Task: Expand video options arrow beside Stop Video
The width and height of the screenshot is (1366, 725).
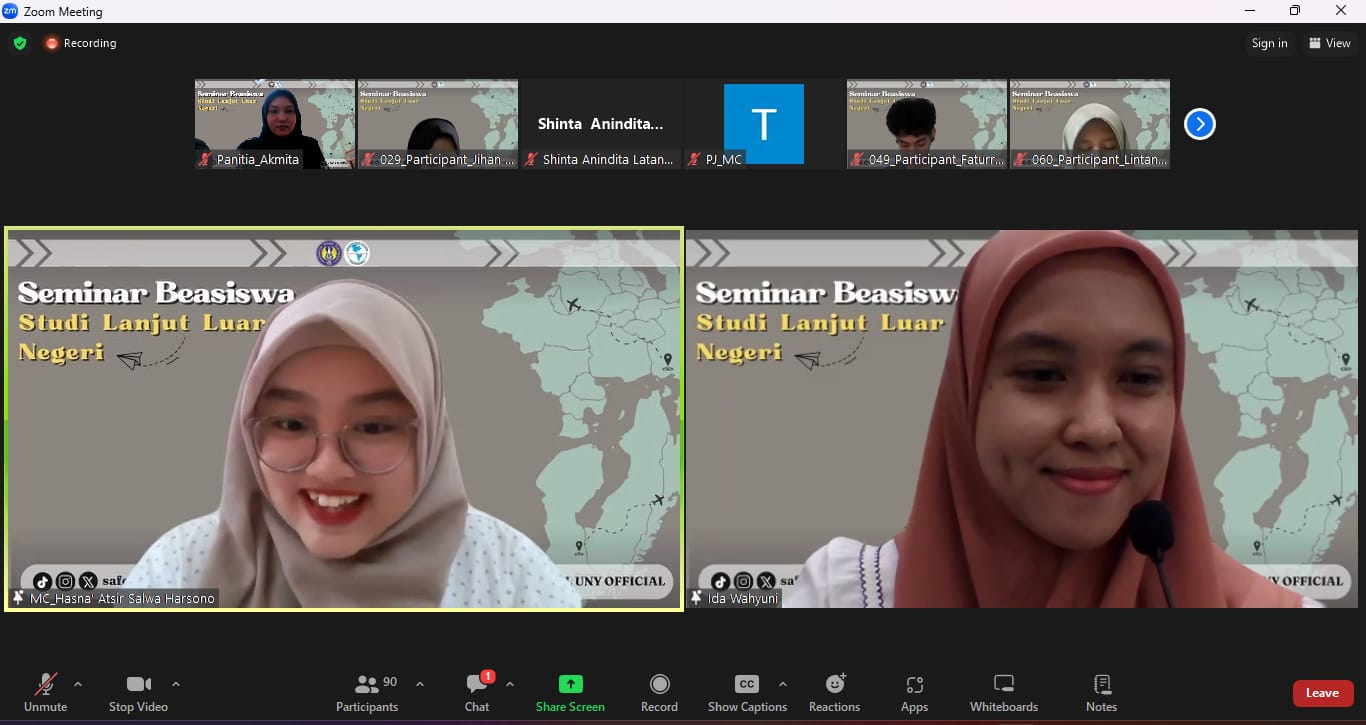Action: [x=176, y=684]
